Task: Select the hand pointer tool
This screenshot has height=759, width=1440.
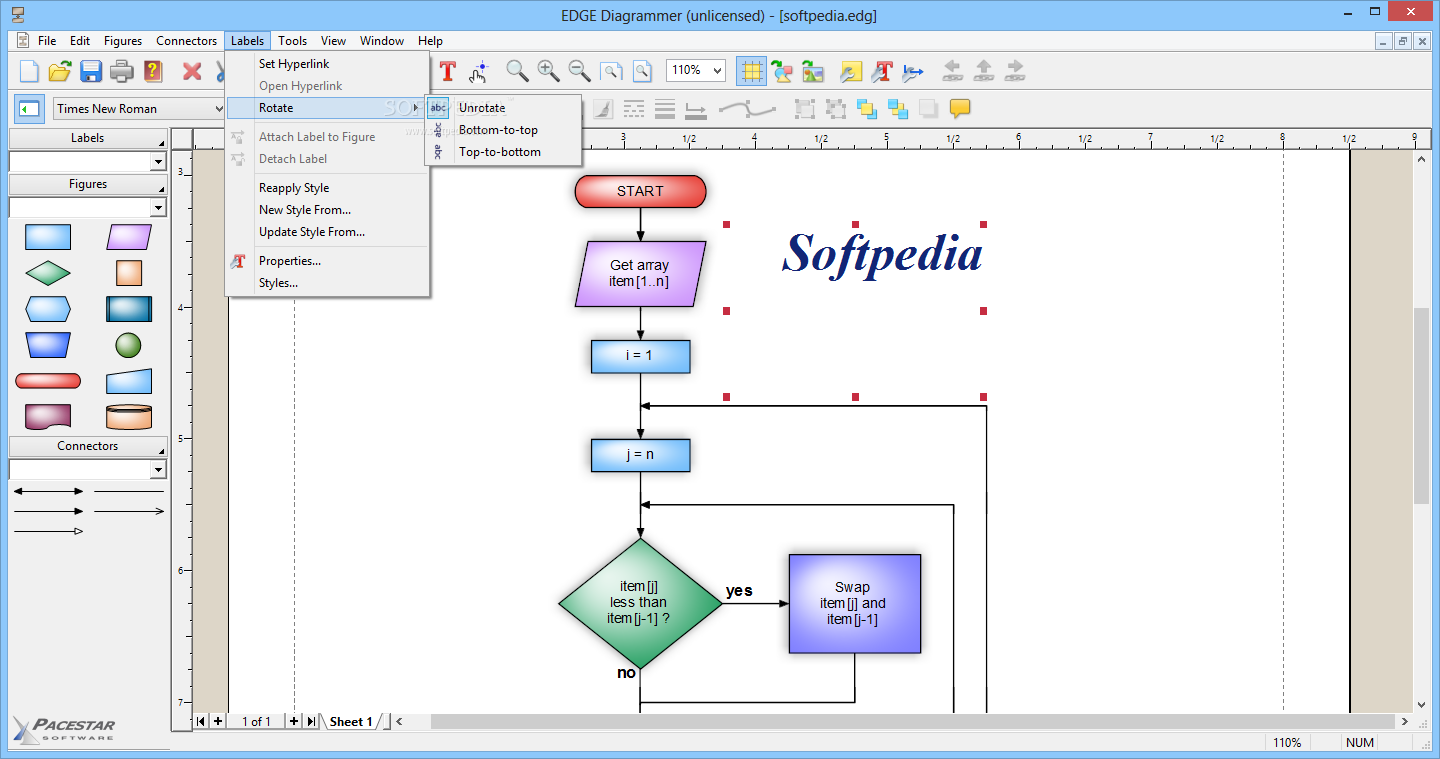Action: pyautogui.click(x=479, y=71)
